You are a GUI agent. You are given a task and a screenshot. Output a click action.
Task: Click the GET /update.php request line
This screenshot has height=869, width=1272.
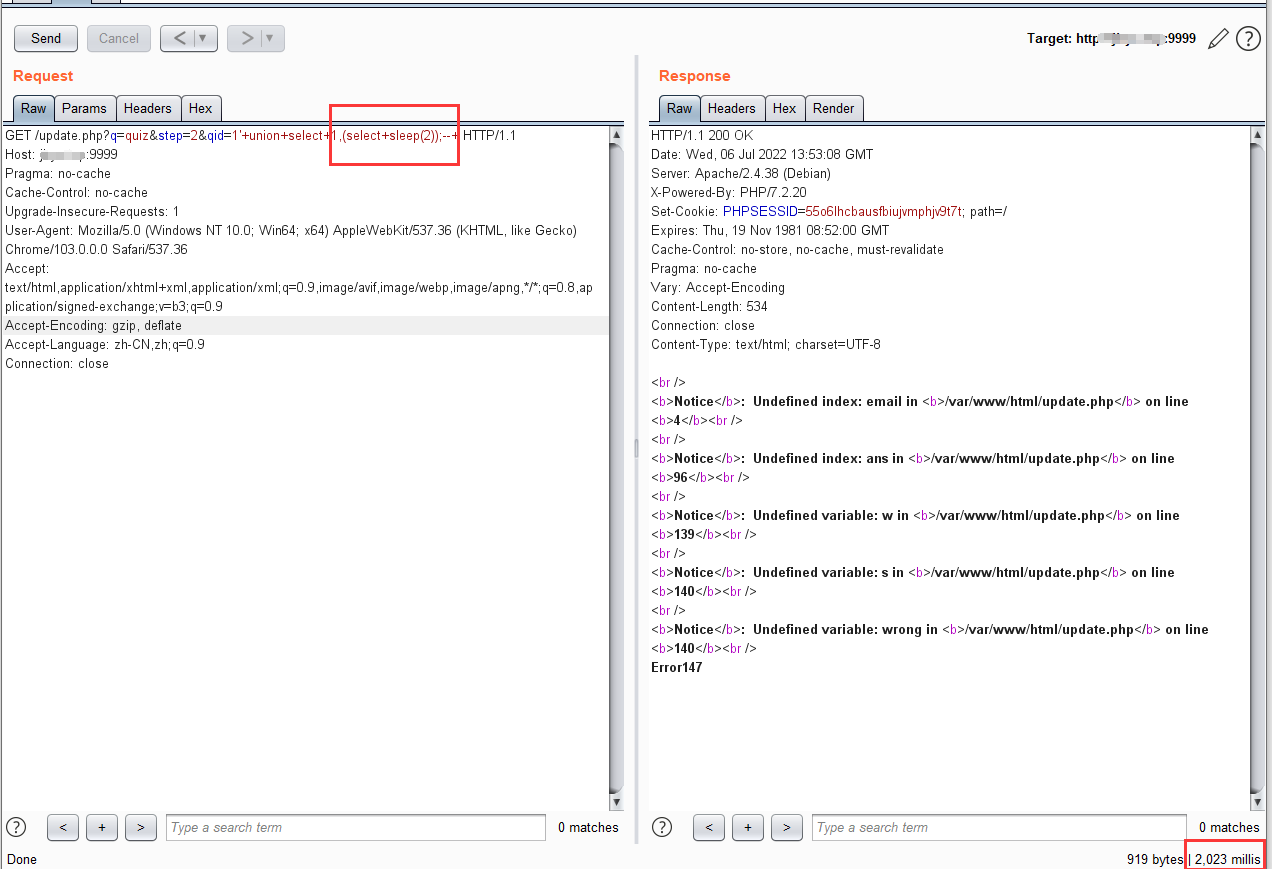260,136
